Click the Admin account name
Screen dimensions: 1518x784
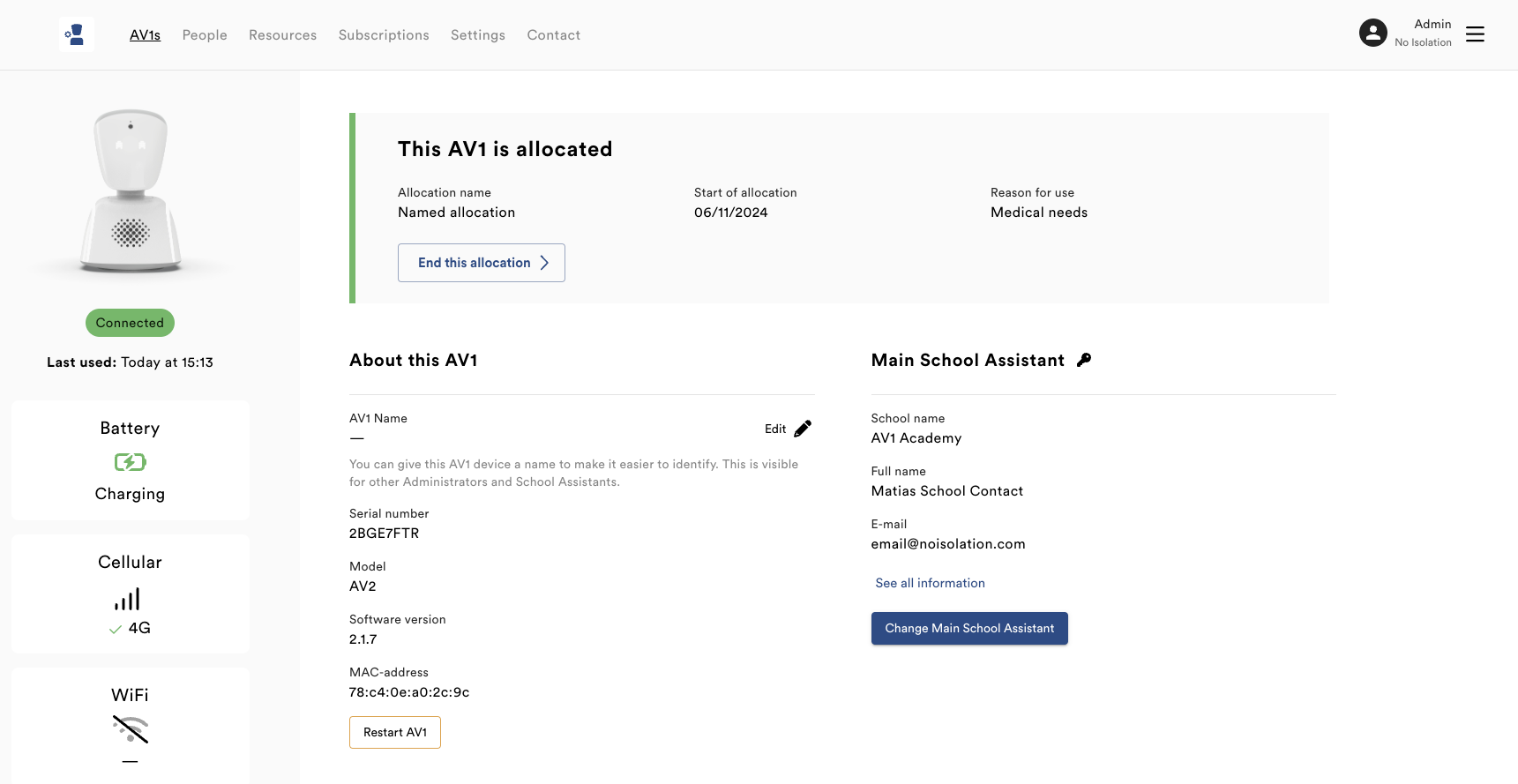point(1432,24)
